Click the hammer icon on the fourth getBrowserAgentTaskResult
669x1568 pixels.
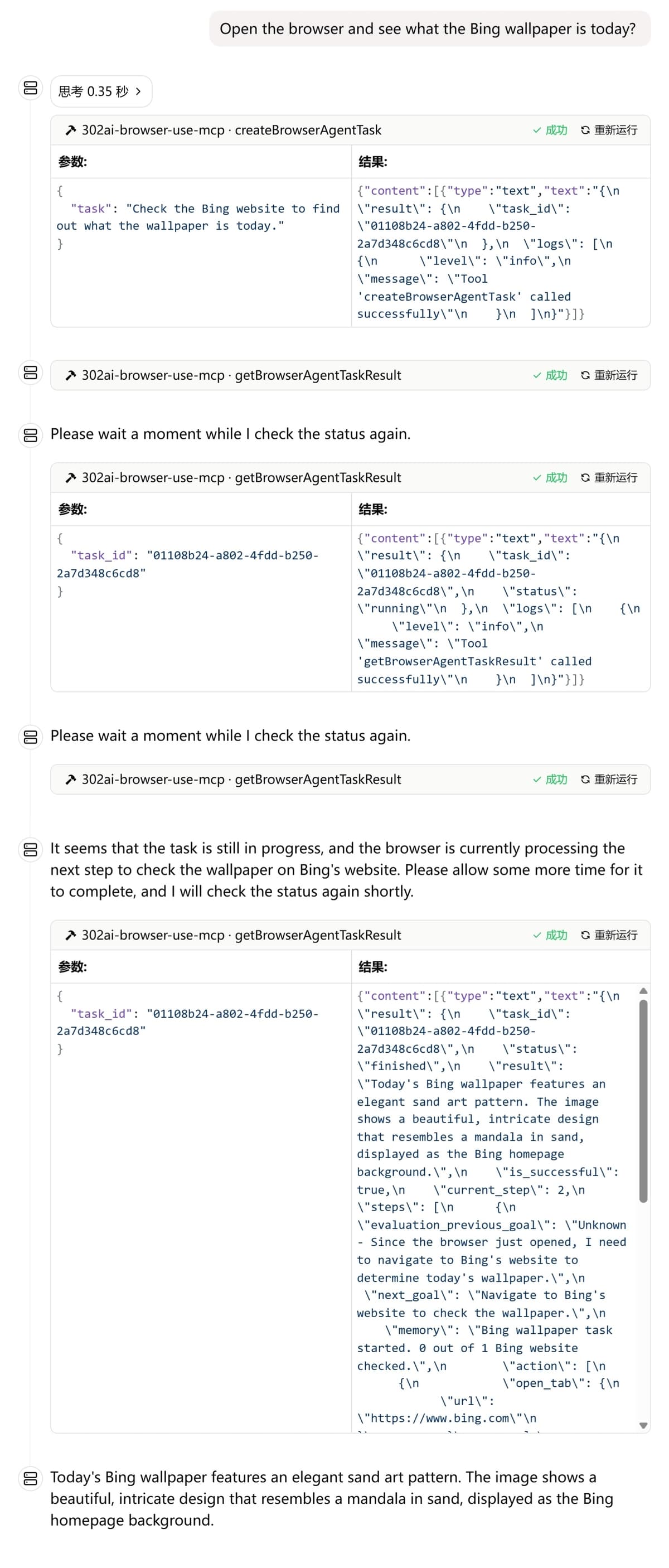pos(71,935)
